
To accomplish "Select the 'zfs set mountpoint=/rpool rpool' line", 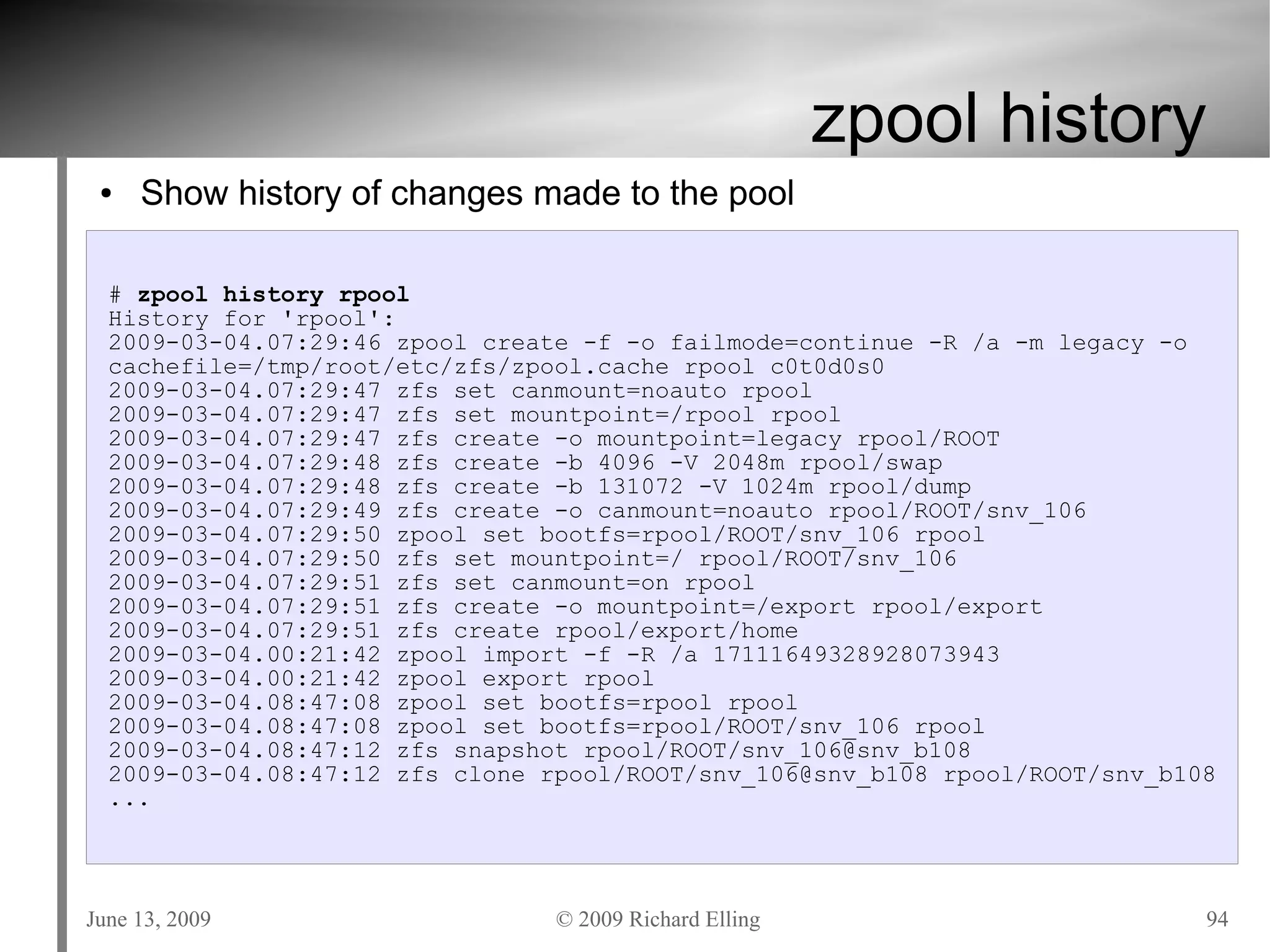I will (x=474, y=415).
